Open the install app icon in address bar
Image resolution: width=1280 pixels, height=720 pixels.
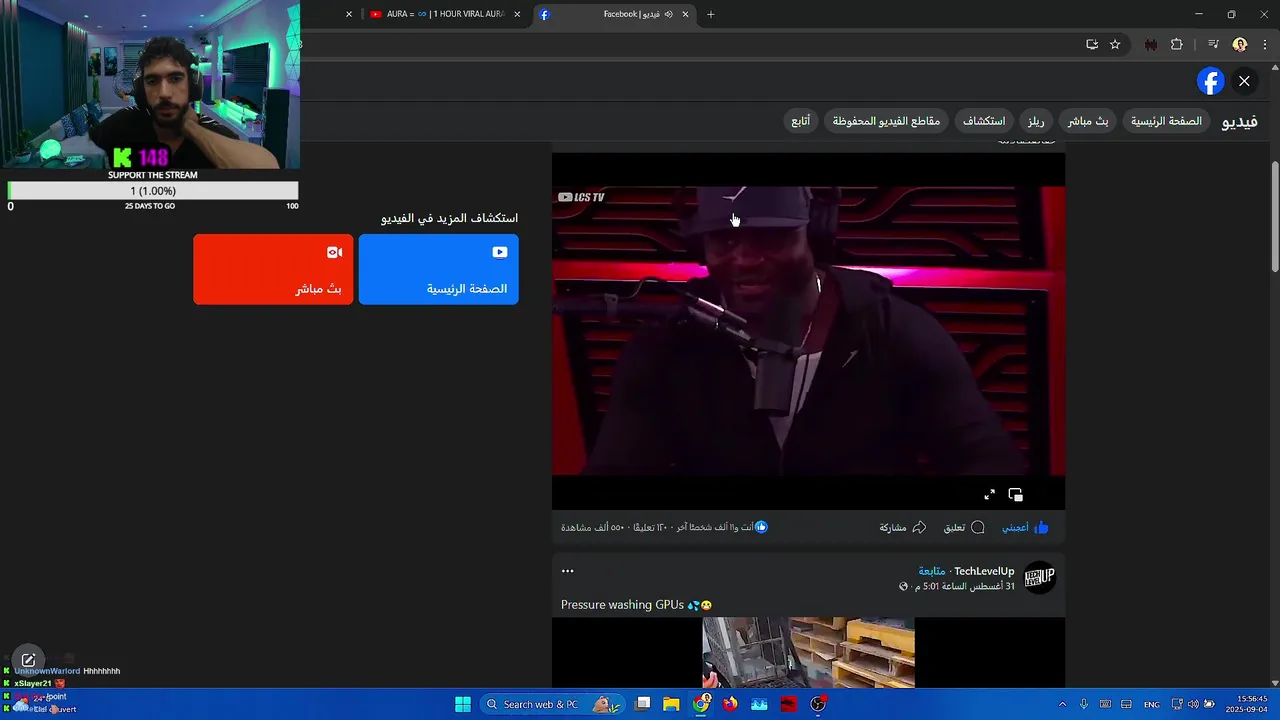tap(1092, 44)
